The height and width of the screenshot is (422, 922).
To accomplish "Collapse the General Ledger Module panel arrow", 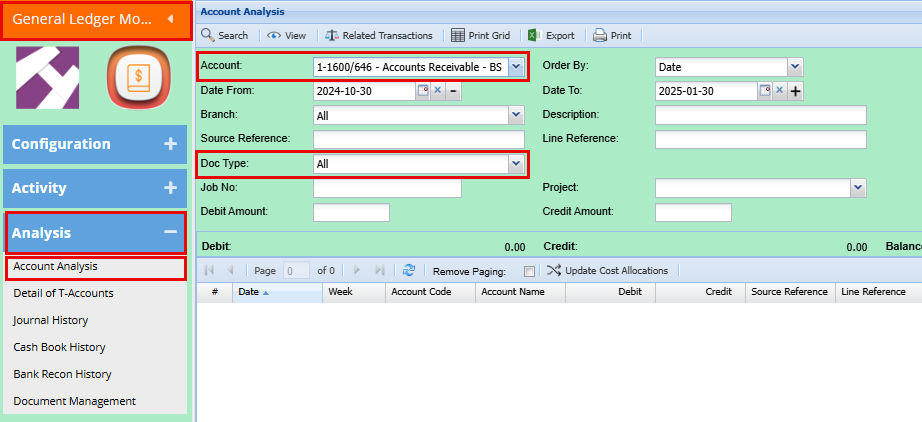I will coord(171,19).
